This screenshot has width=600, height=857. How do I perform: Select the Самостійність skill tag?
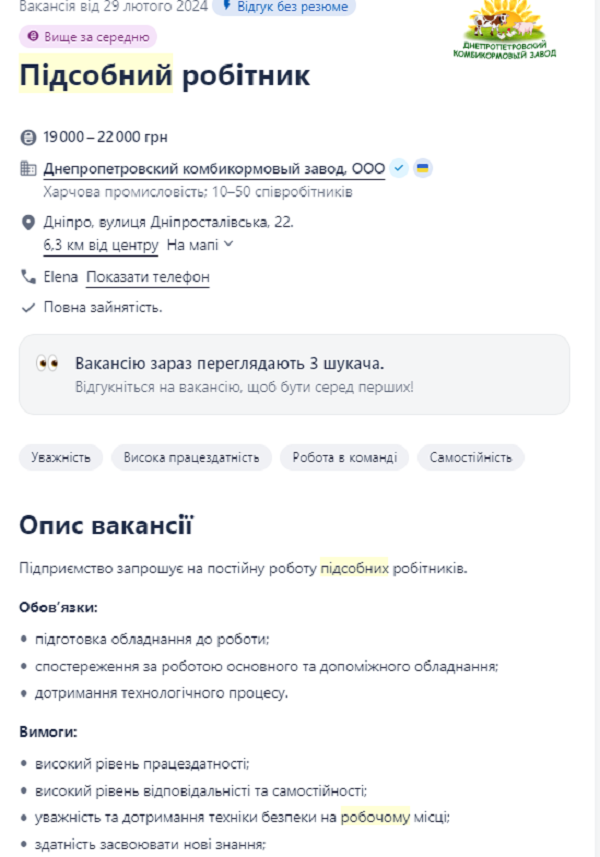coord(470,458)
